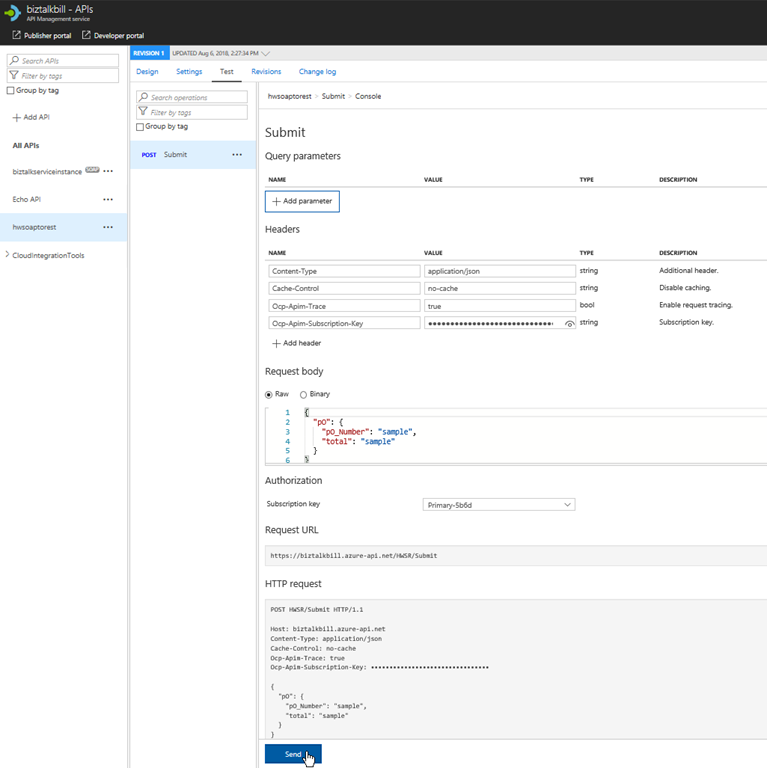Click the Content-Type header name field
The image size is (767, 768).
(x=344, y=271)
